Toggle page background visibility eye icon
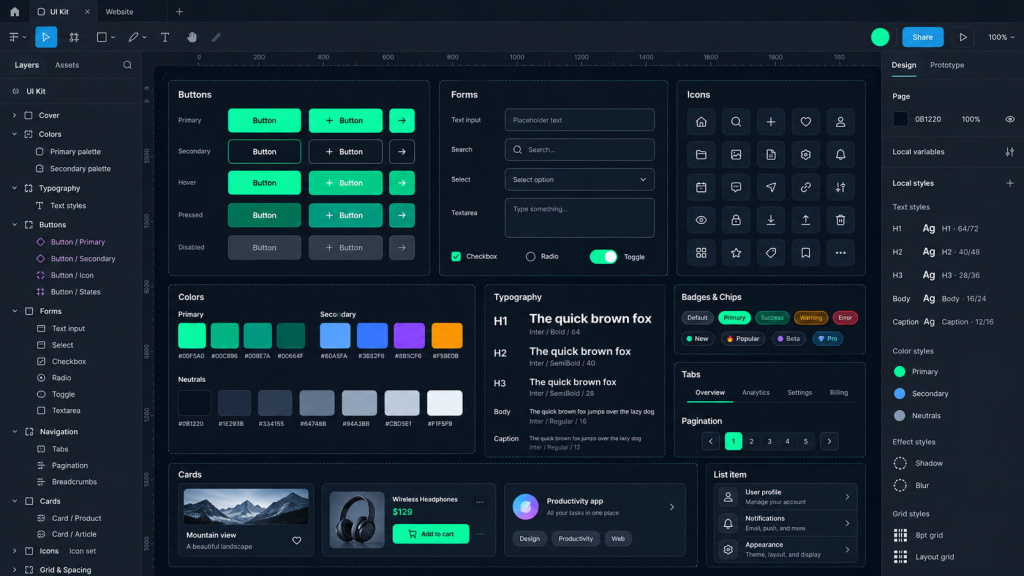 [x=1010, y=120]
